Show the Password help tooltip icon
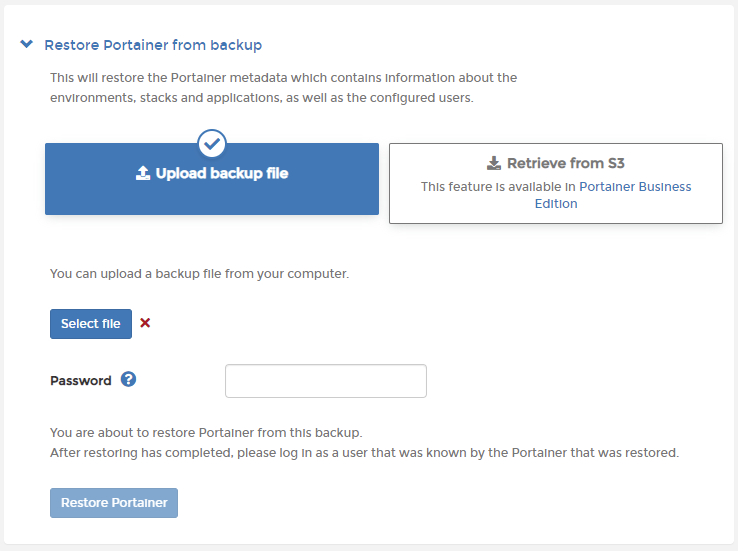The width and height of the screenshot is (738, 551). [x=128, y=380]
